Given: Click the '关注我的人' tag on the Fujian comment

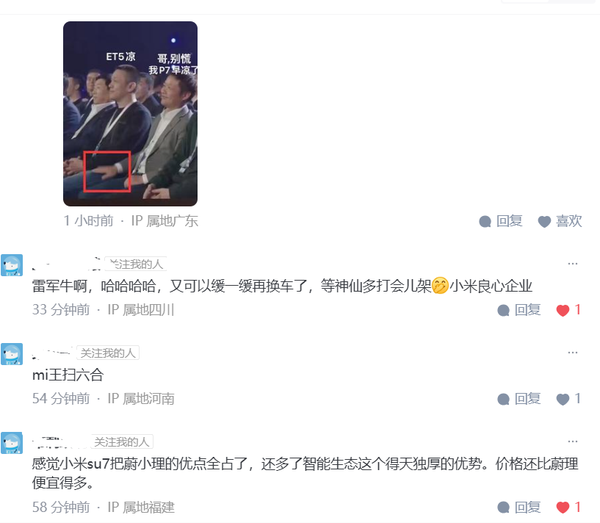Looking at the screenshot, I should [122, 442].
